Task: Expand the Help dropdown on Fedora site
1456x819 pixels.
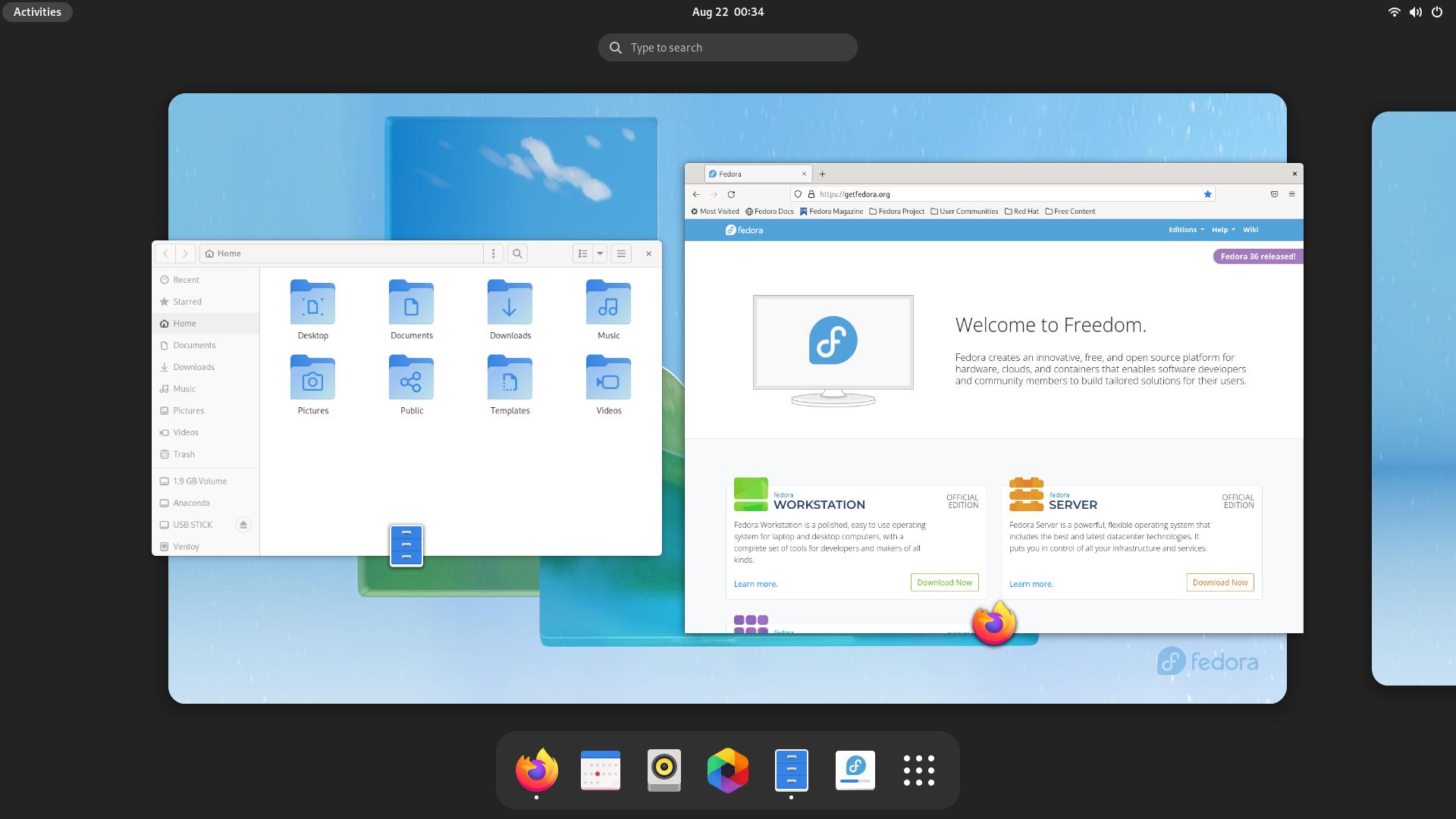Action: pyautogui.click(x=1223, y=230)
